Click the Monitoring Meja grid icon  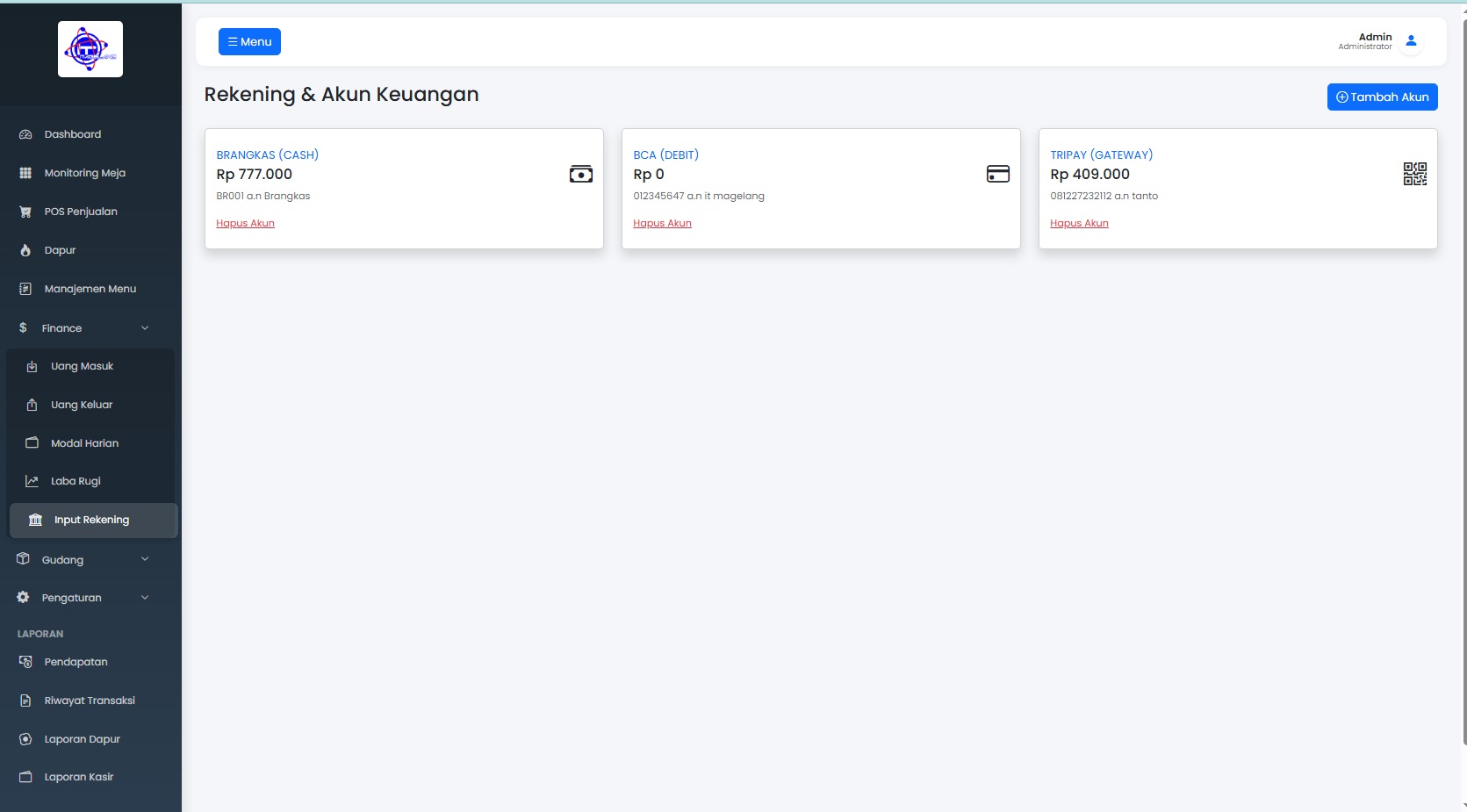click(x=25, y=173)
